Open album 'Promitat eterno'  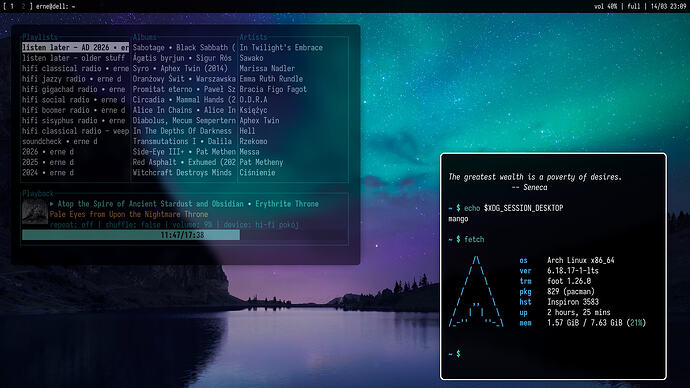pyautogui.click(x=184, y=89)
